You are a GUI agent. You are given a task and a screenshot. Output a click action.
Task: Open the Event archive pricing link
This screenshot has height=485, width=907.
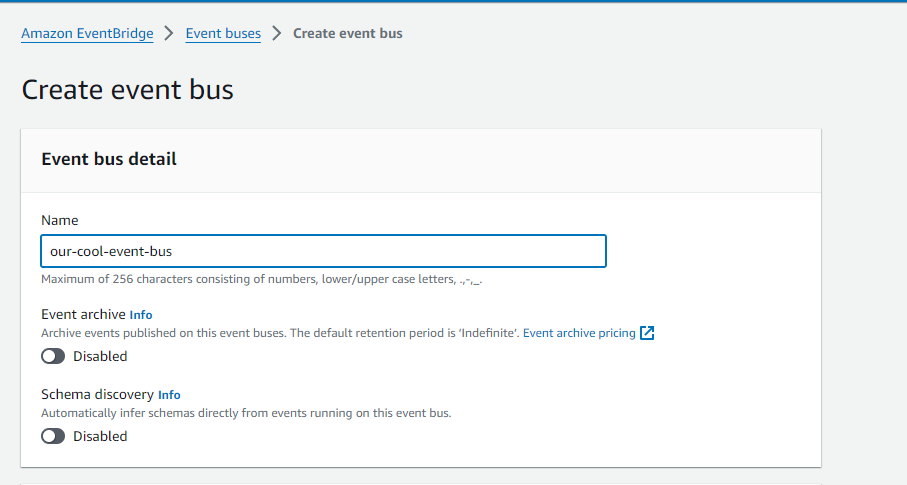pyautogui.click(x=579, y=333)
